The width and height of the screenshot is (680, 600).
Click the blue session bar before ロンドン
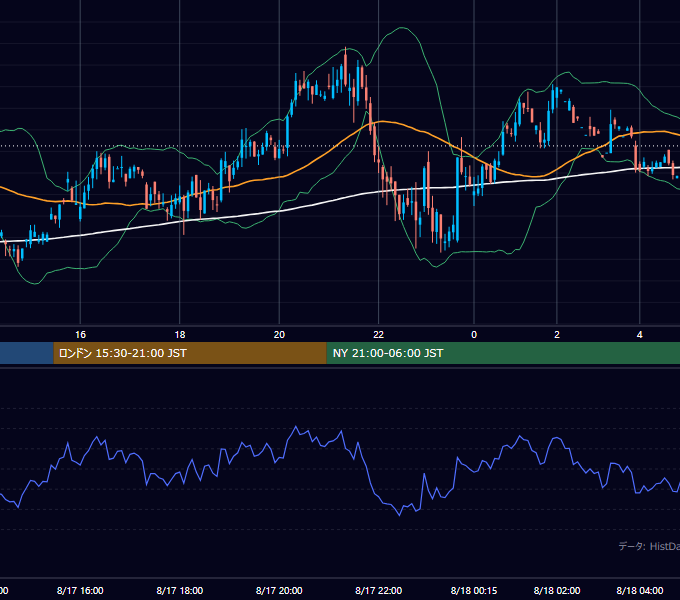pos(26,353)
